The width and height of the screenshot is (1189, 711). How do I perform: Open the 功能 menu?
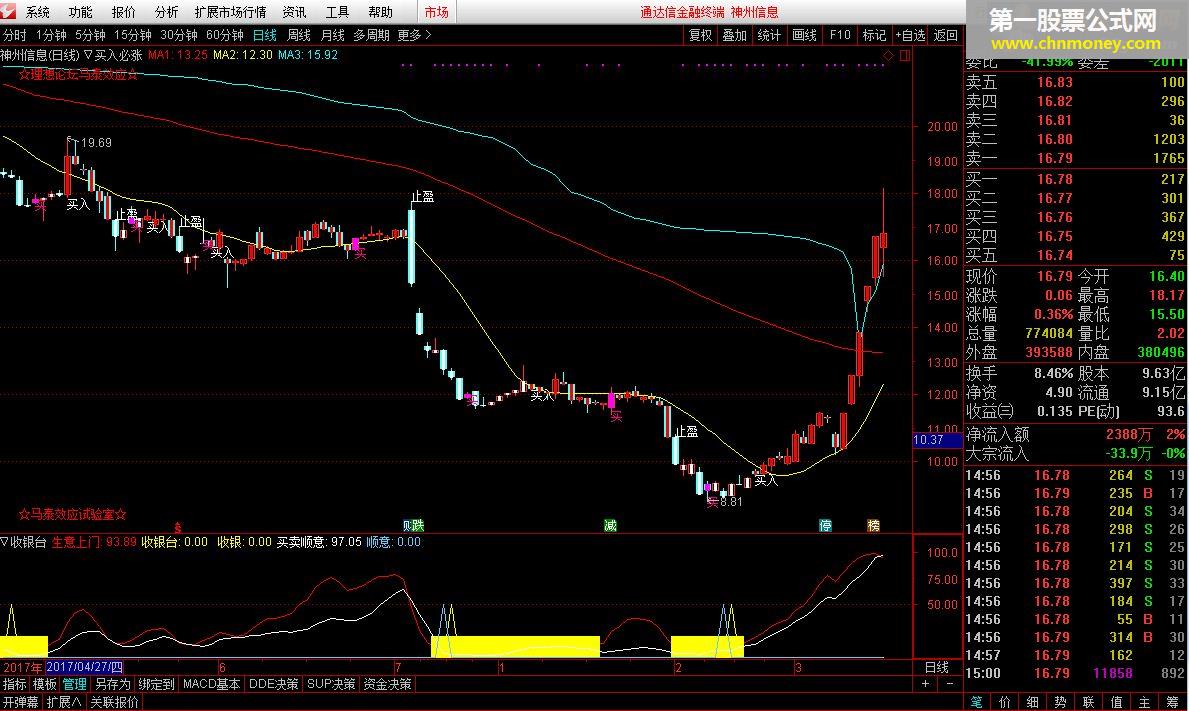pos(80,12)
